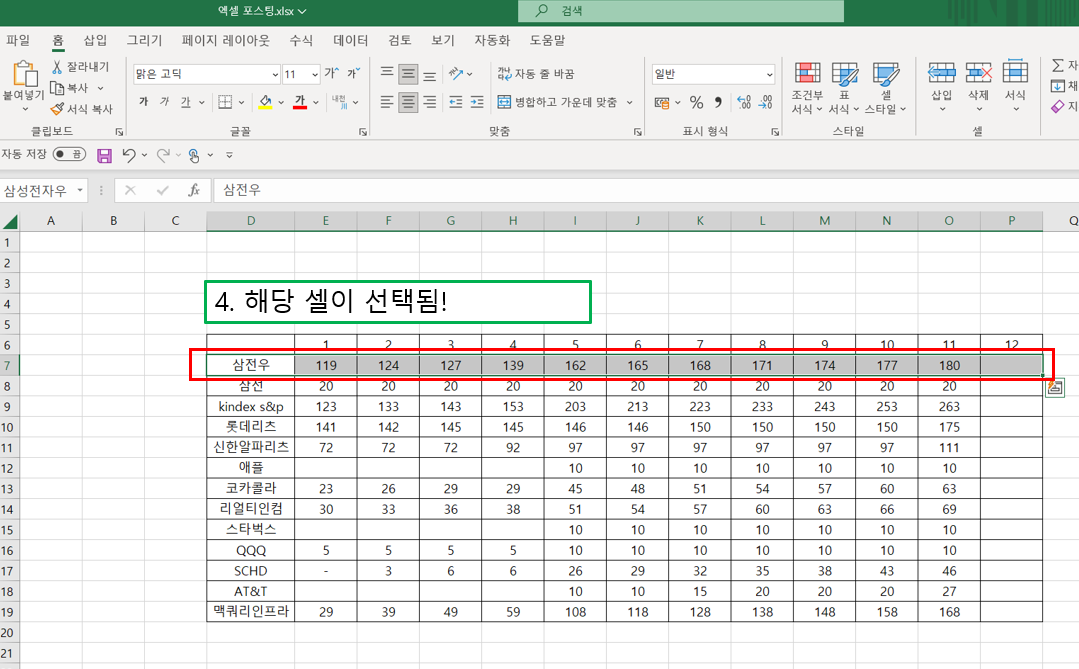Apply percent style
Image resolution: width=1079 pixels, height=669 pixels.
(x=696, y=103)
